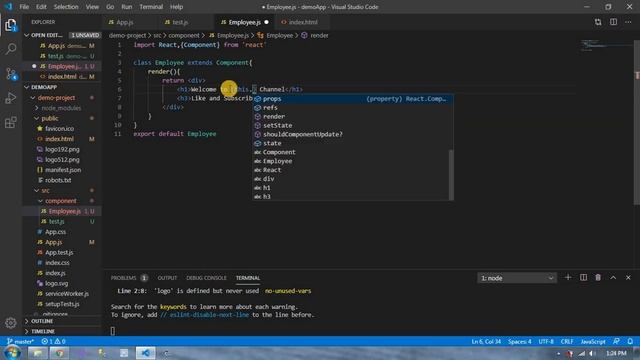Open the Edit menu

[x=41, y=7]
